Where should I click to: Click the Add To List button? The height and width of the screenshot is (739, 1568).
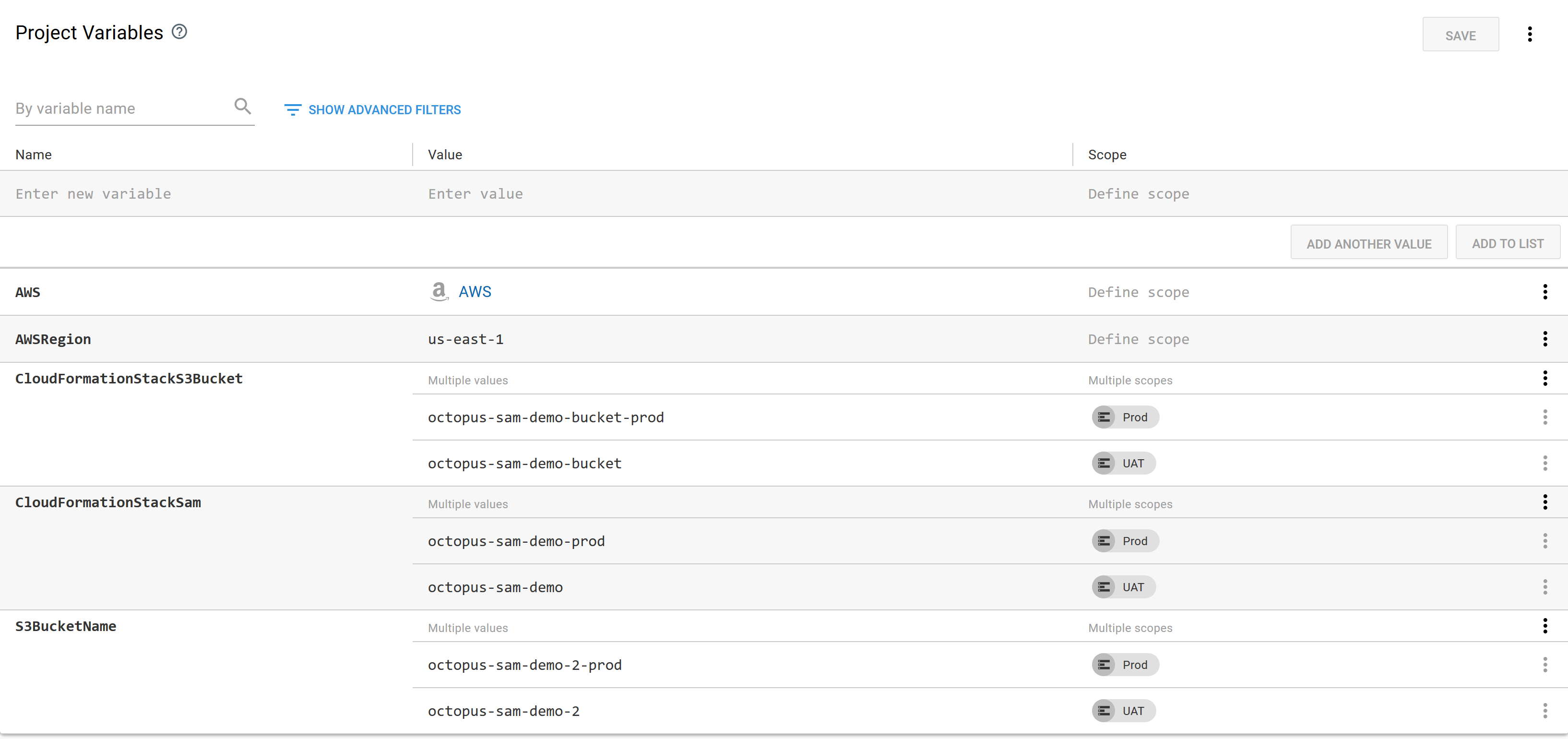coord(1507,243)
